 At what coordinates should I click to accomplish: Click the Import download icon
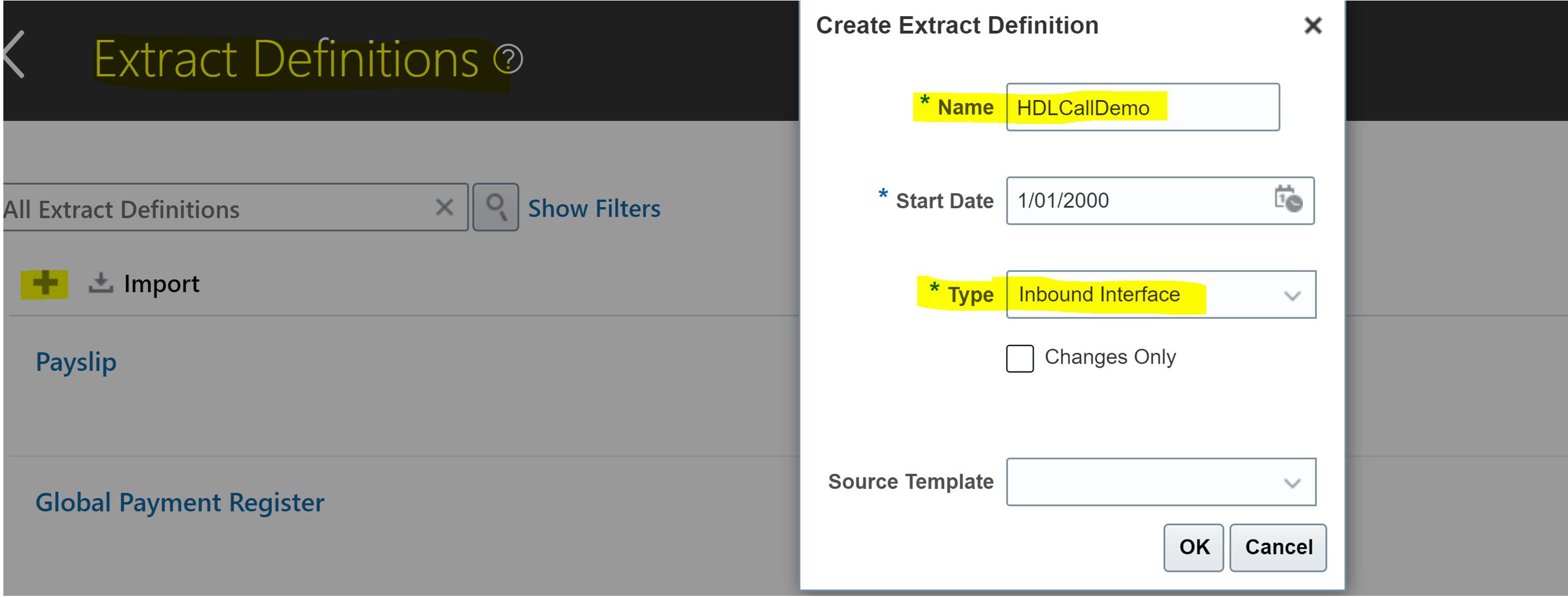(101, 283)
